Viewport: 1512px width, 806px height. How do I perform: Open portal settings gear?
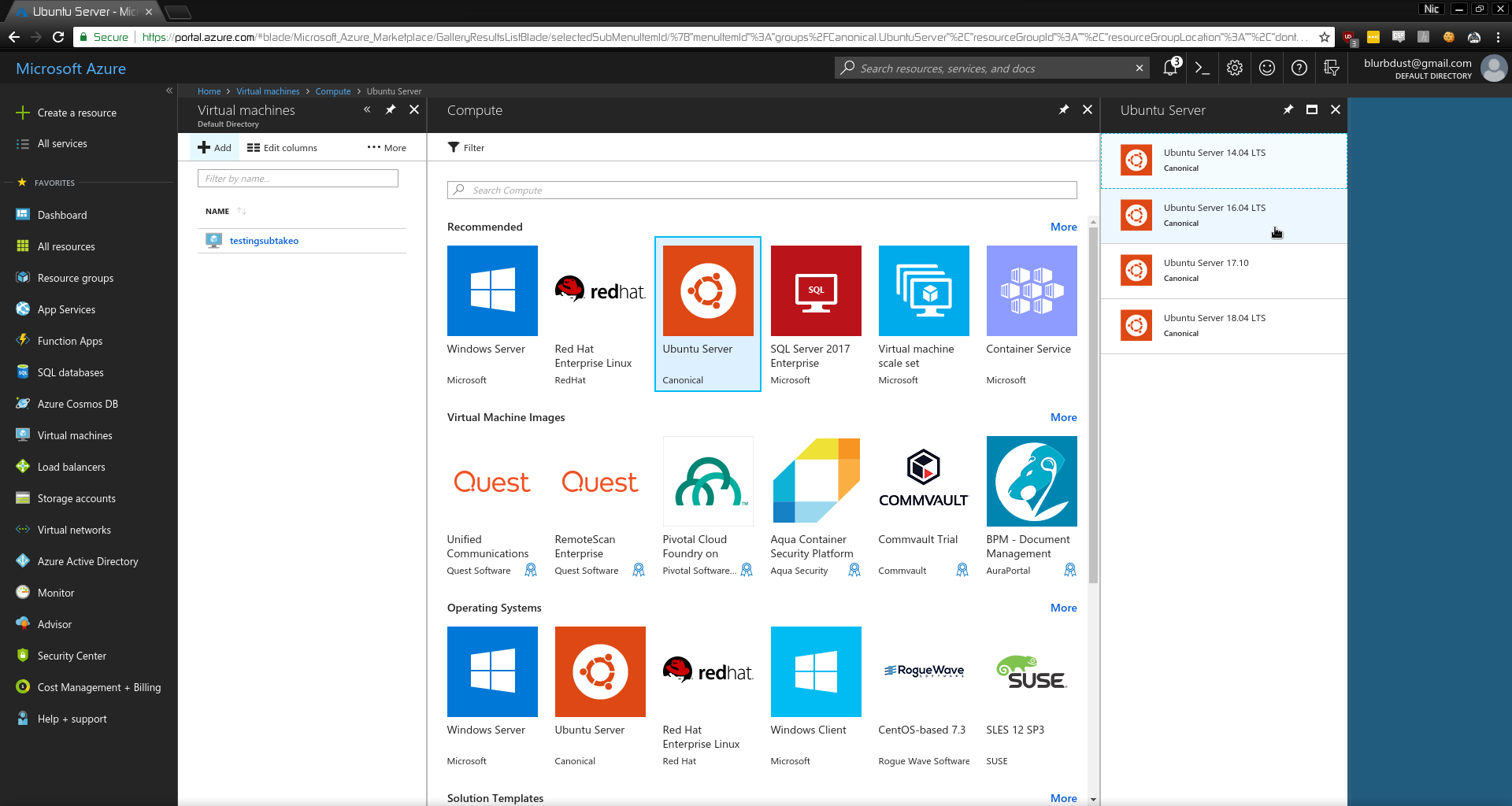(1235, 68)
